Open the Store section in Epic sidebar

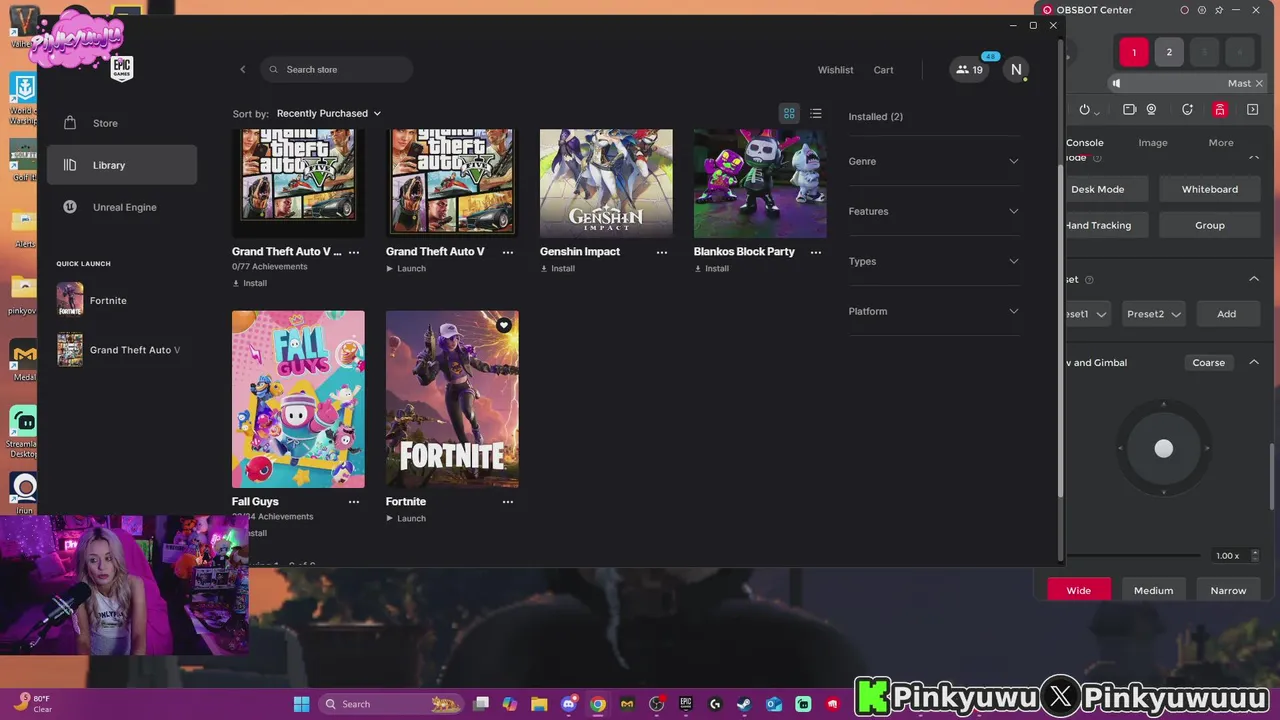tap(122, 123)
